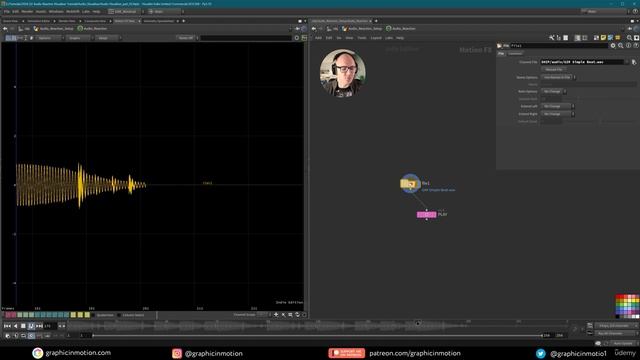The image size is (640, 360).
Task: Switch to the Animation Editor pane tab
Action: tap(38, 21)
